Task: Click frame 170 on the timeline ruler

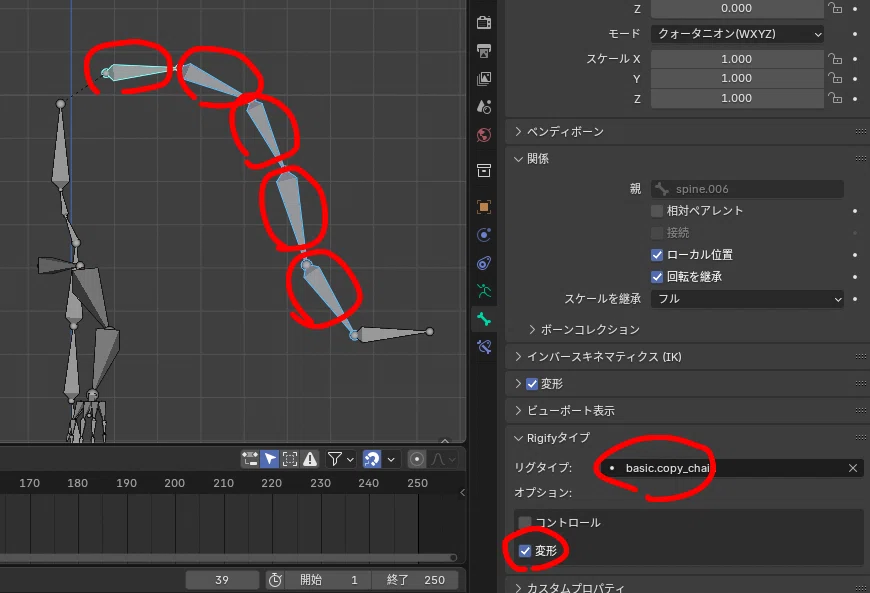Action: pyautogui.click(x=29, y=483)
